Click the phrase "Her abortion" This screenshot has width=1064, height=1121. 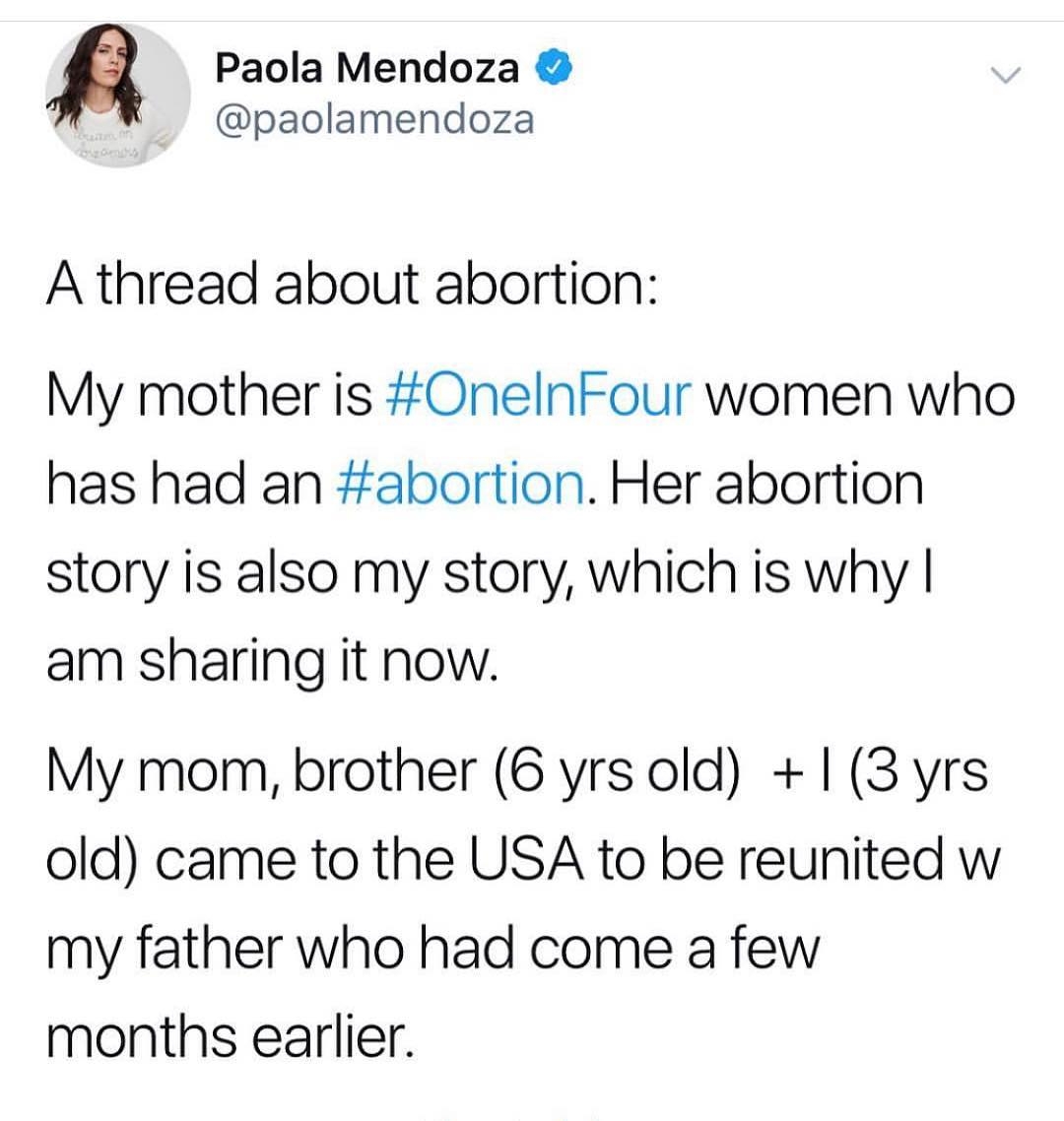765,484
